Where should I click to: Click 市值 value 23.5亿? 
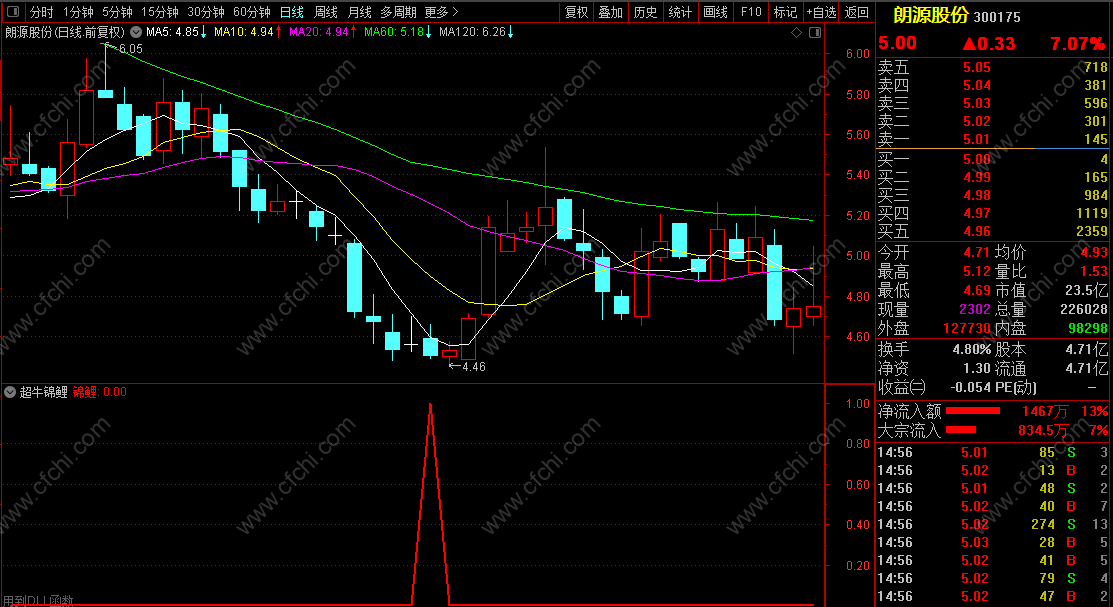[x=1086, y=290]
